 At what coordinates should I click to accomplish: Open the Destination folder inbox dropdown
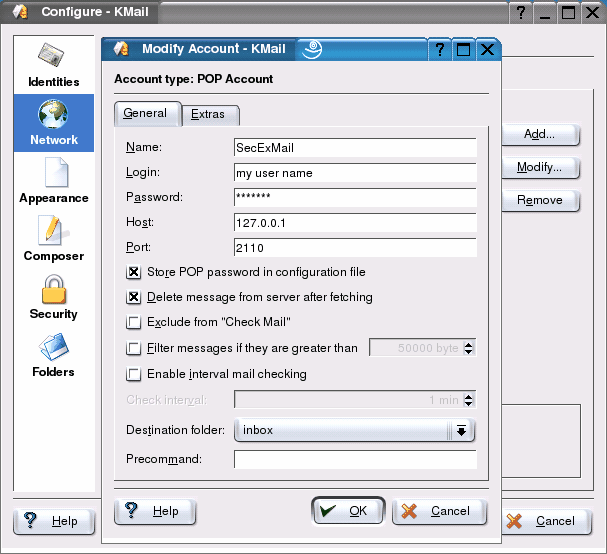(355, 430)
